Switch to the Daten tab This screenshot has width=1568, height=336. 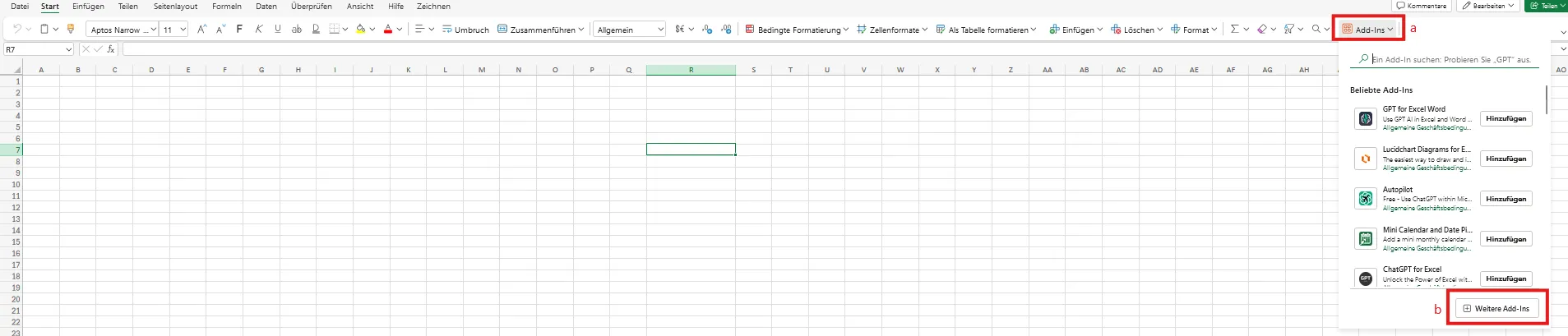click(266, 7)
